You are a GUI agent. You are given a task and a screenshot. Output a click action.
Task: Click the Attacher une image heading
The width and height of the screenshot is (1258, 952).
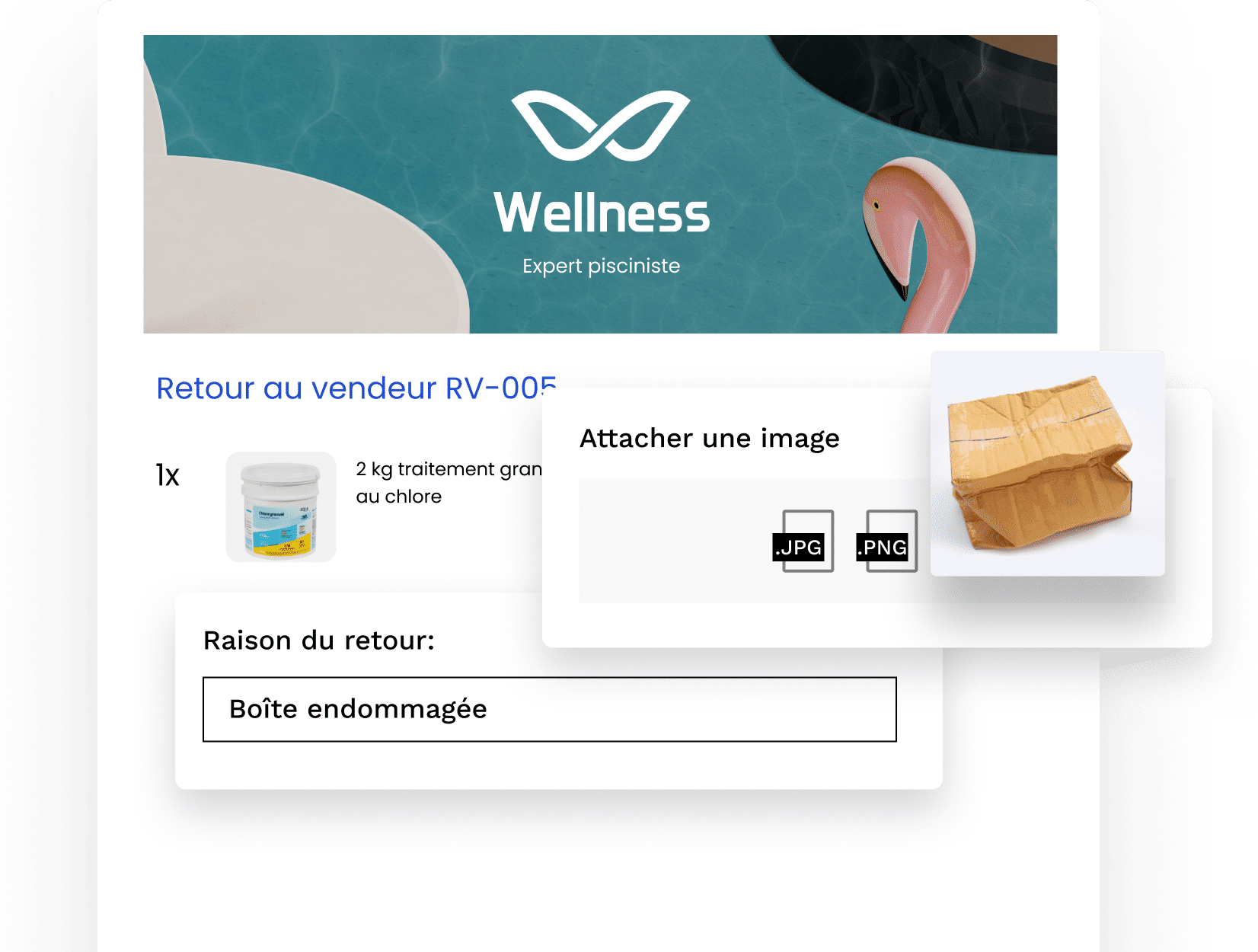coord(710,439)
